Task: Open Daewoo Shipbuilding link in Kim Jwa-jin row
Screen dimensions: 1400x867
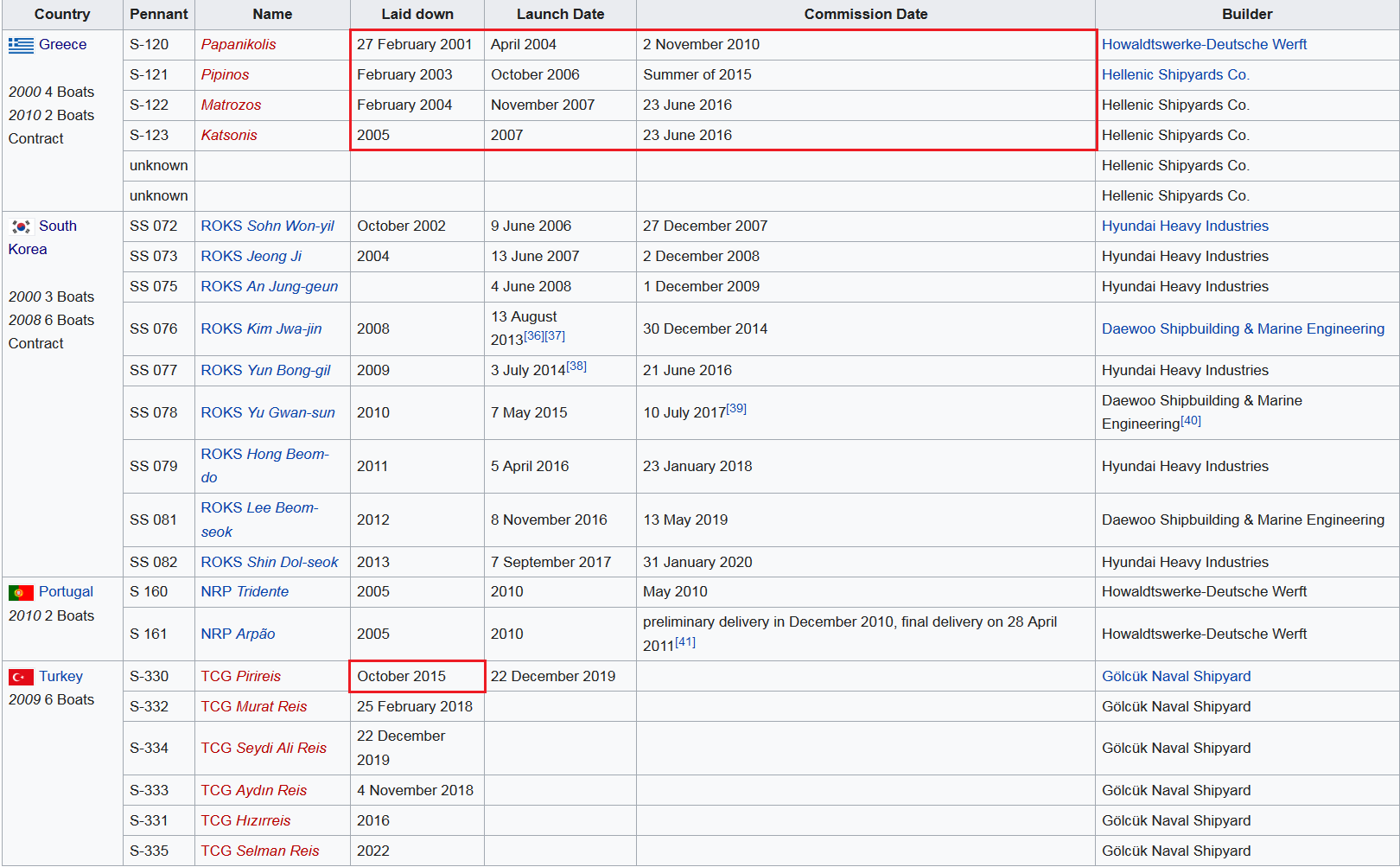Action: [1243, 329]
